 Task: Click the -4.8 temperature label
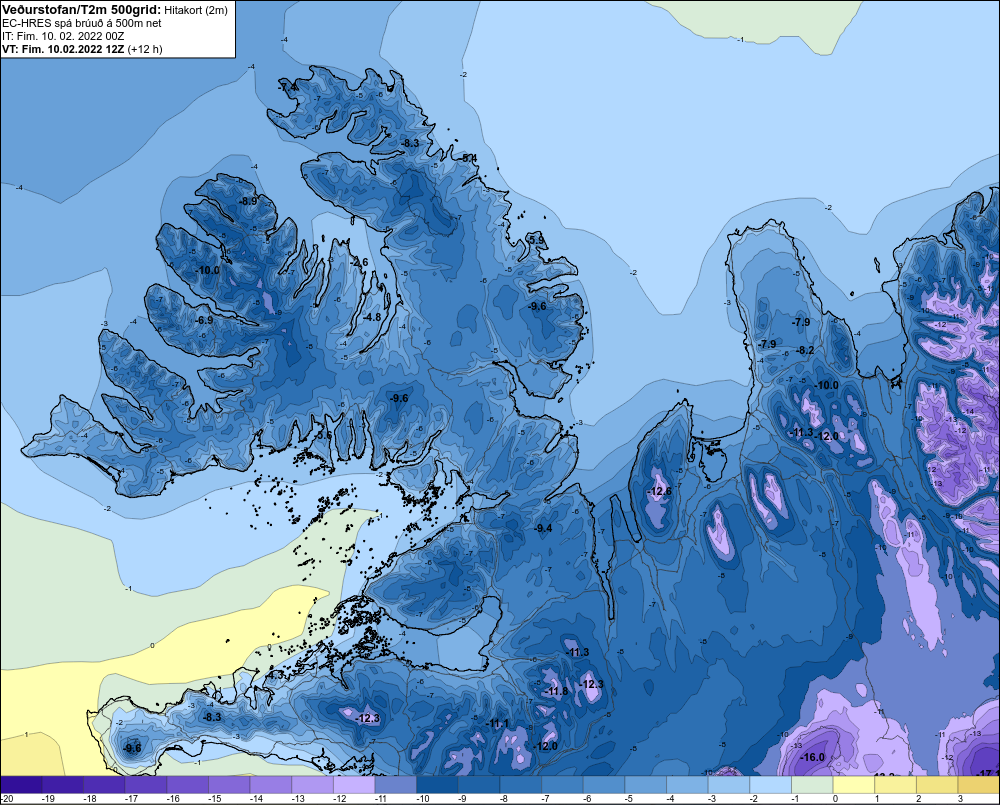click(372, 317)
